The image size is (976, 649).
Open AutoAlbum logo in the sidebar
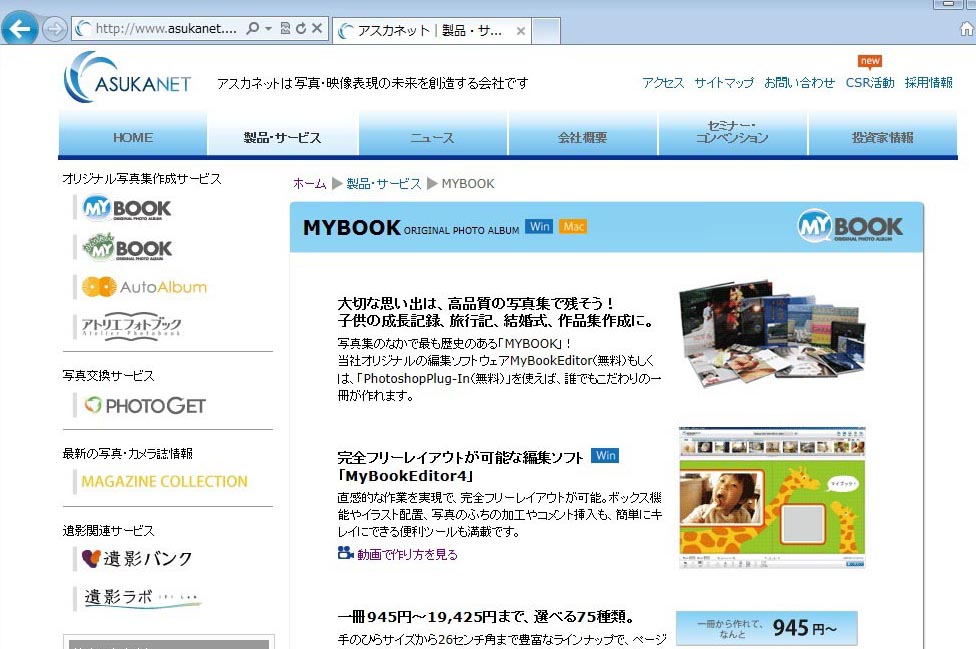point(144,287)
